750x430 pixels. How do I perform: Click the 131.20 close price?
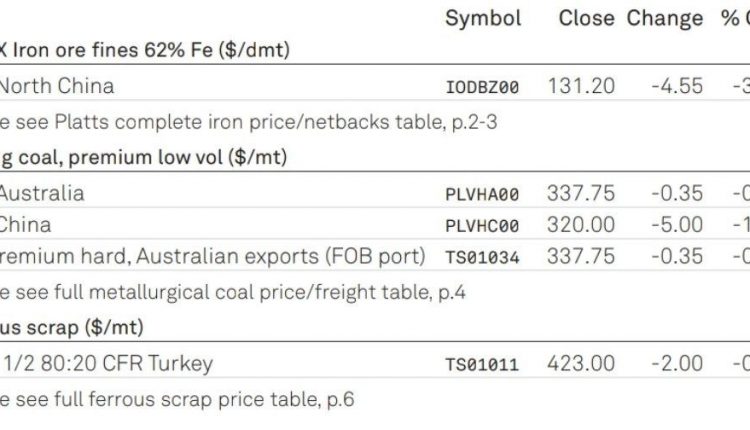tap(581, 86)
